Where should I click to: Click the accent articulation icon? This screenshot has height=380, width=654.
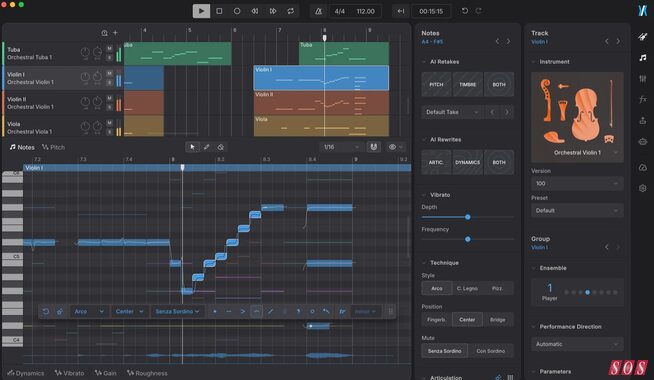tap(243, 312)
